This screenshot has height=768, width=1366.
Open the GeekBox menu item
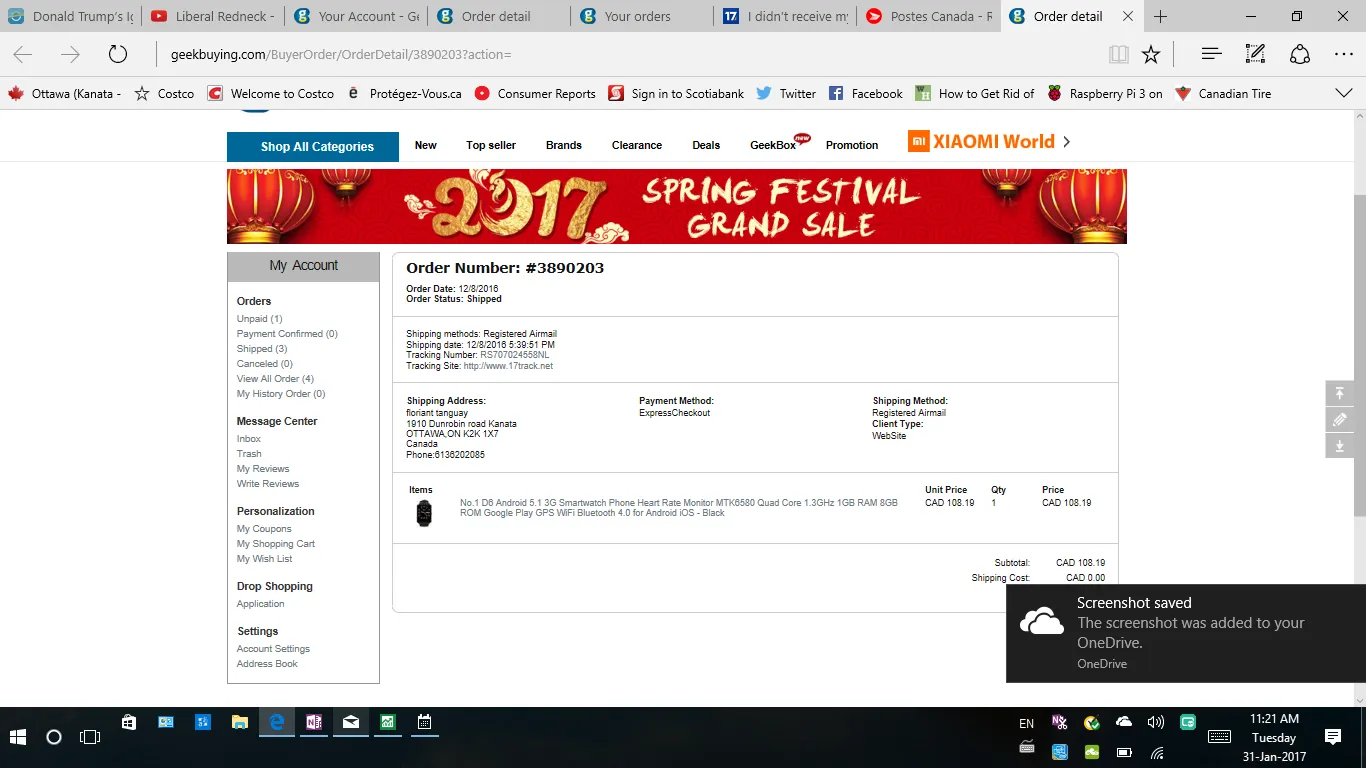click(x=773, y=145)
